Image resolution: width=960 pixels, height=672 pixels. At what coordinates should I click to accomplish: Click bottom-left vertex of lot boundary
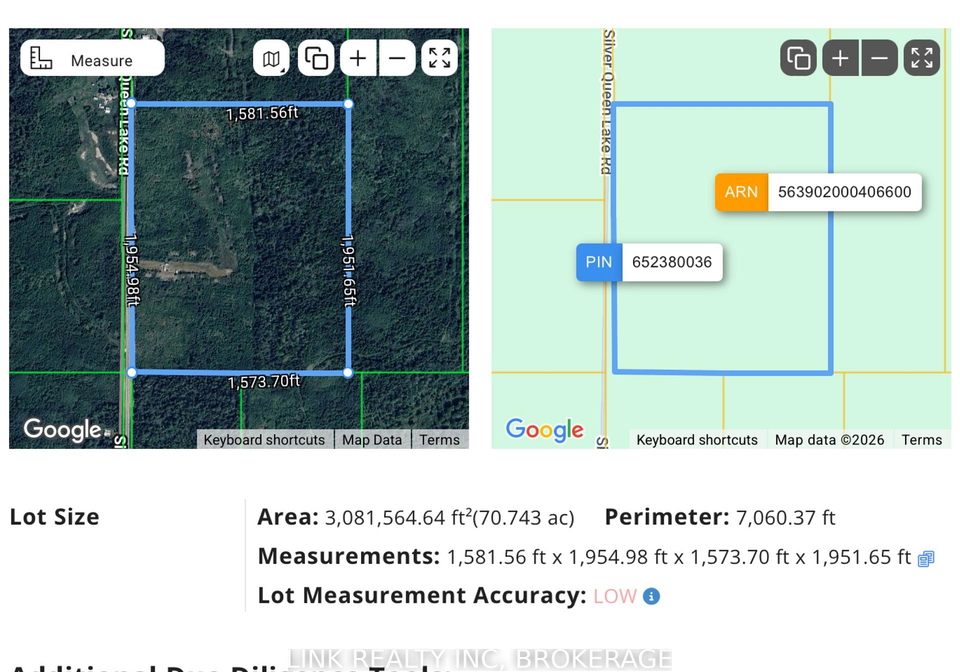132,372
